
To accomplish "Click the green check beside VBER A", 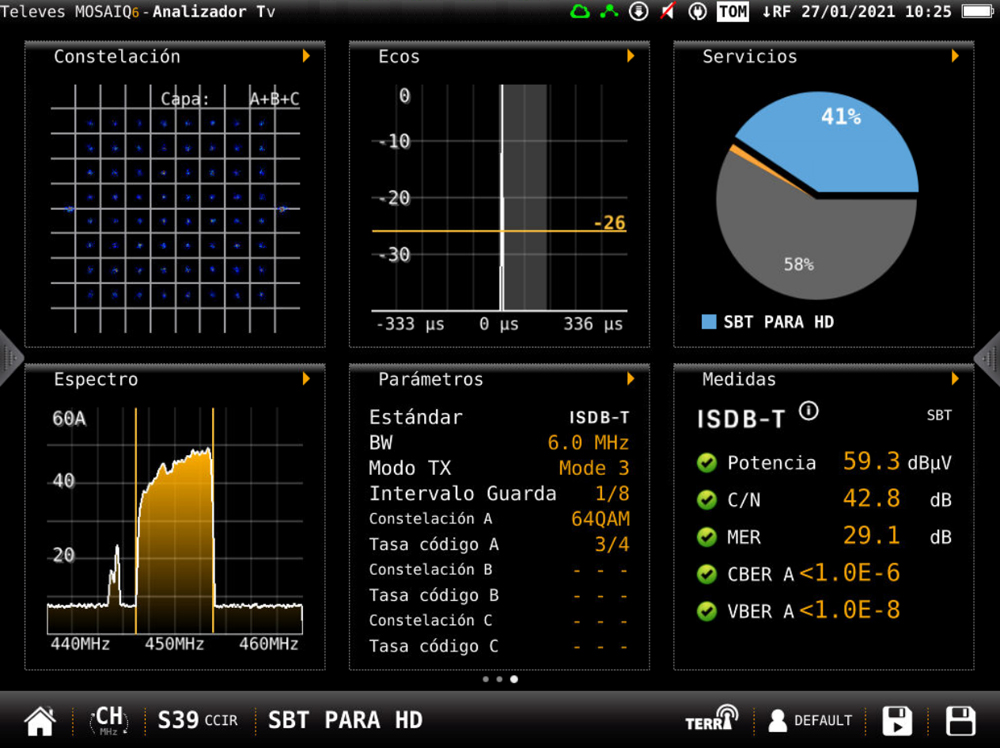I will [x=707, y=611].
